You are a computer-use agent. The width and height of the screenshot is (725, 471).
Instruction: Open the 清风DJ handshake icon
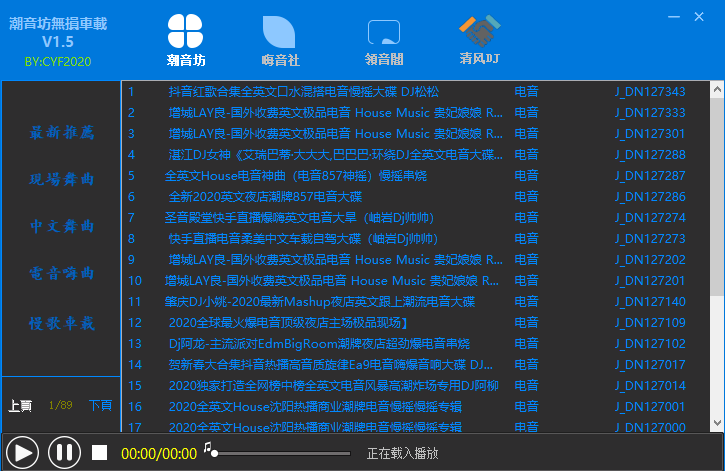(x=479, y=31)
